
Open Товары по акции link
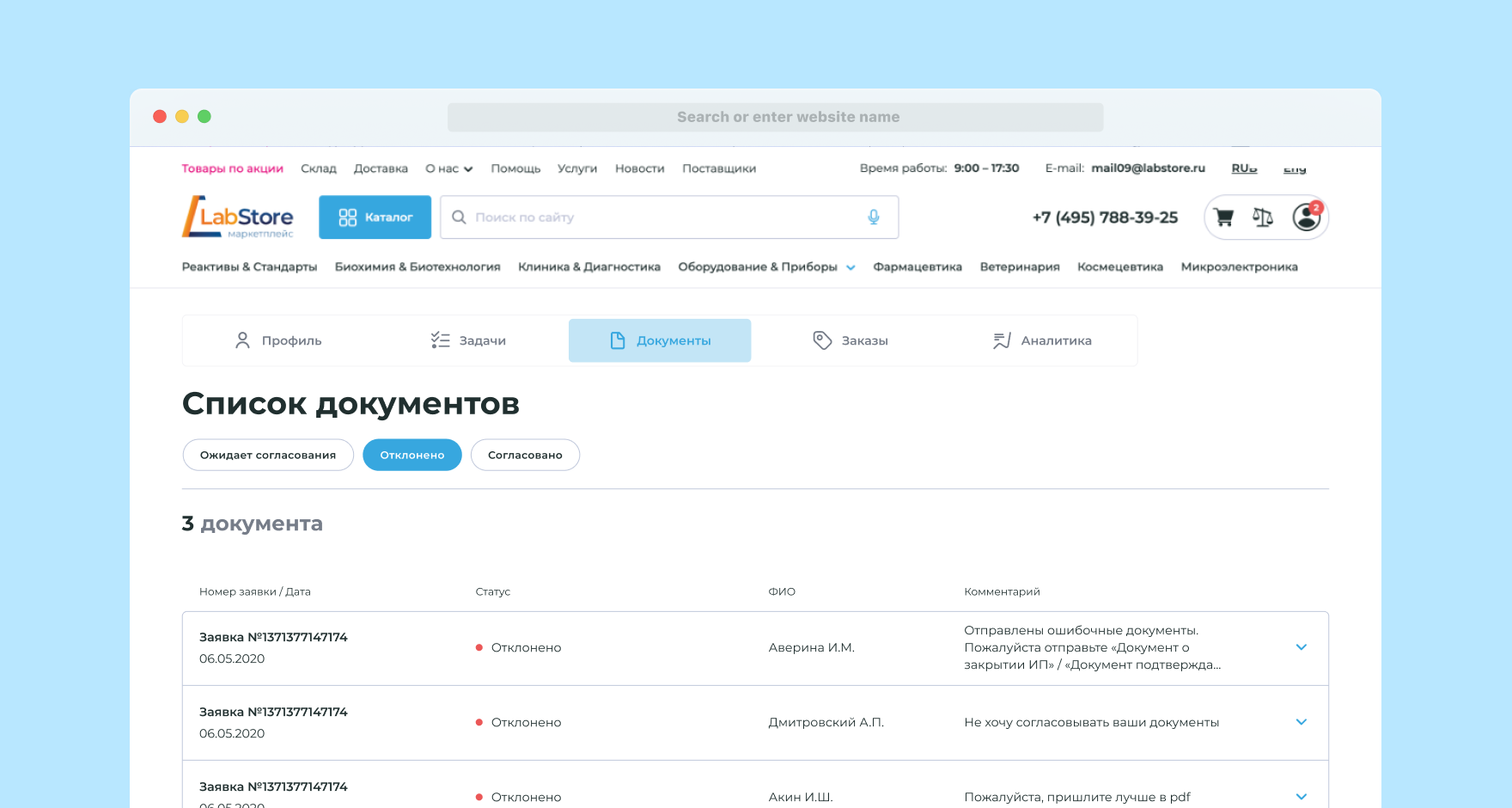[x=232, y=168]
